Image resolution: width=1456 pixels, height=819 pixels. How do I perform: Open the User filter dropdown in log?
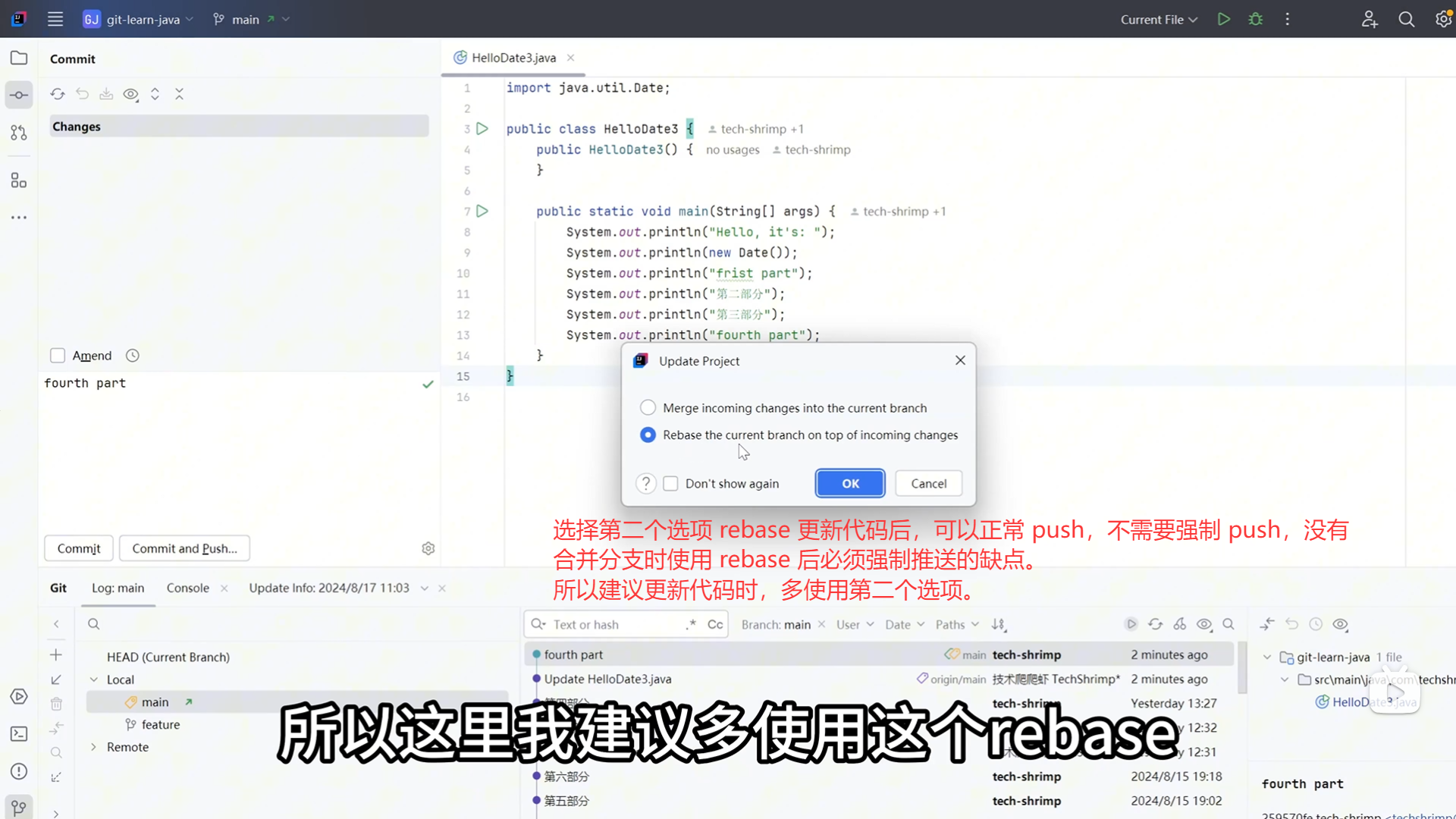pyautogui.click(x=855, y=624)
